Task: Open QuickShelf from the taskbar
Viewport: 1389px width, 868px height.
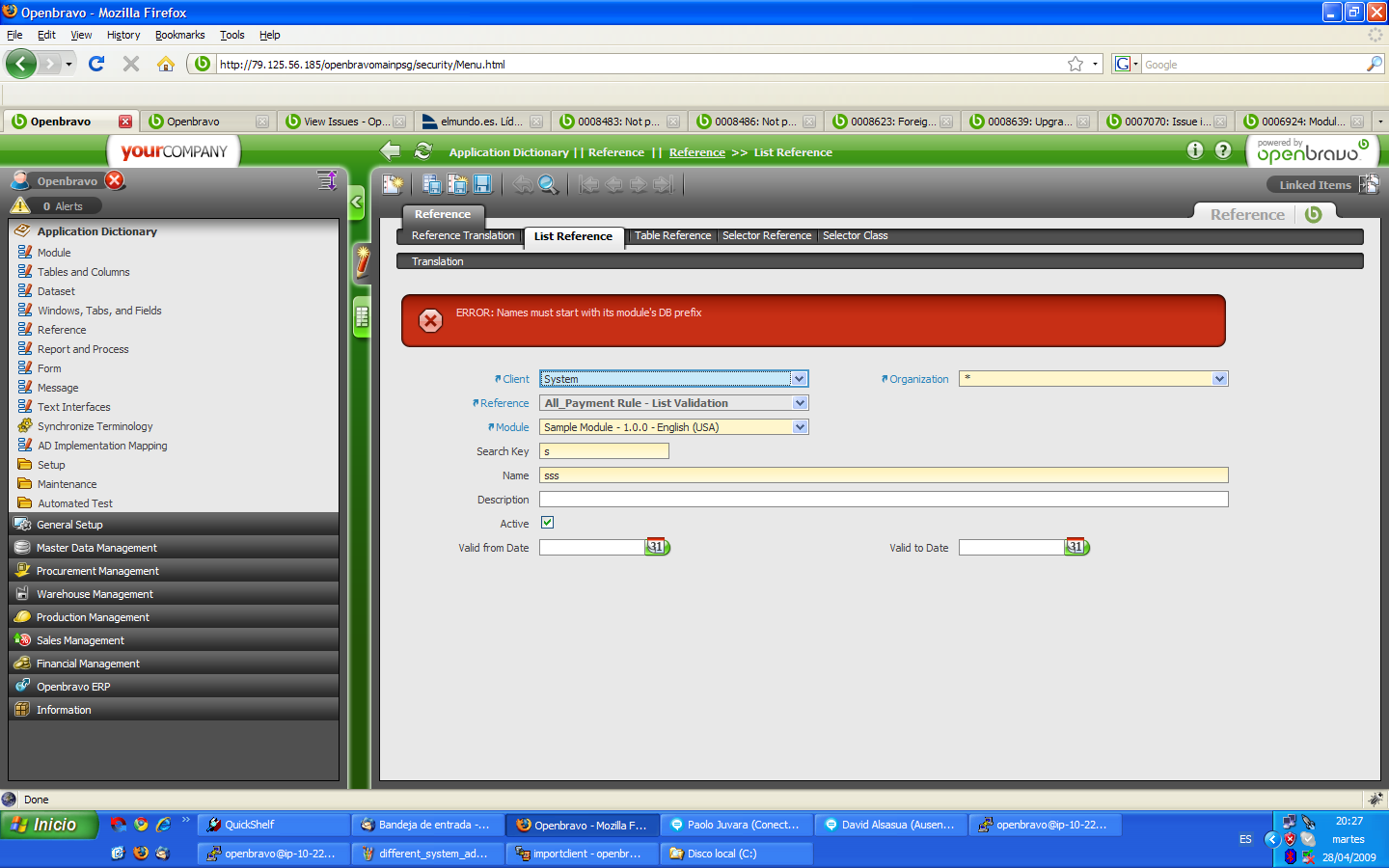Action: point(274,825)
